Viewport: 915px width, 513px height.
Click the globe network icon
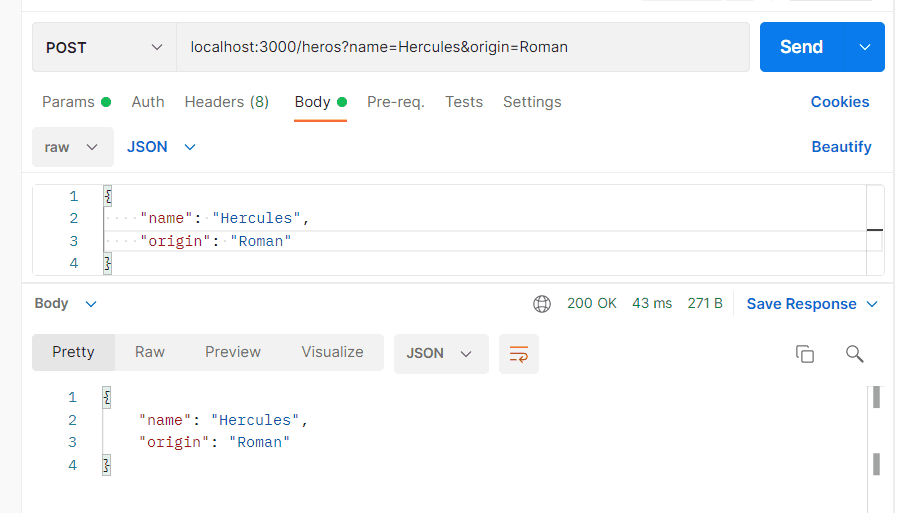542,304
